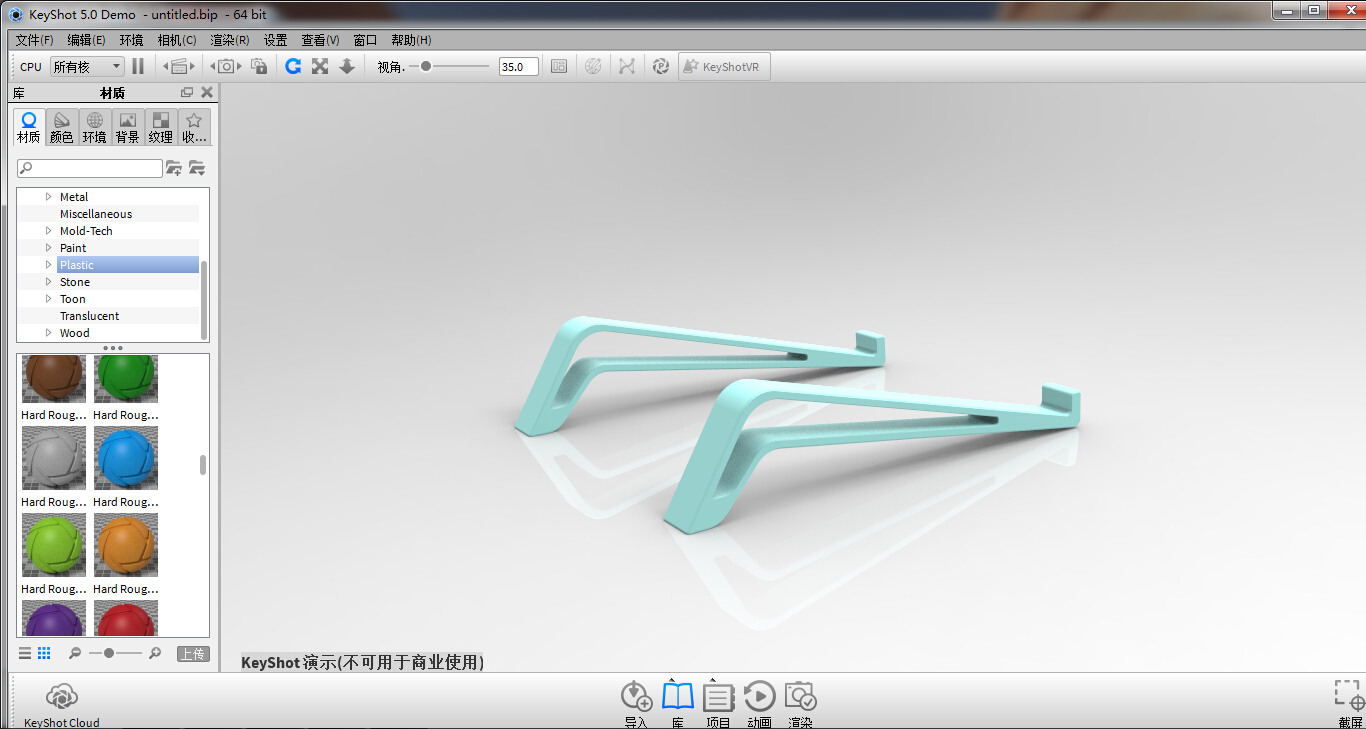
Task: Click the NURBS mode toolbar icon
Action: click(x=627, y=66)
